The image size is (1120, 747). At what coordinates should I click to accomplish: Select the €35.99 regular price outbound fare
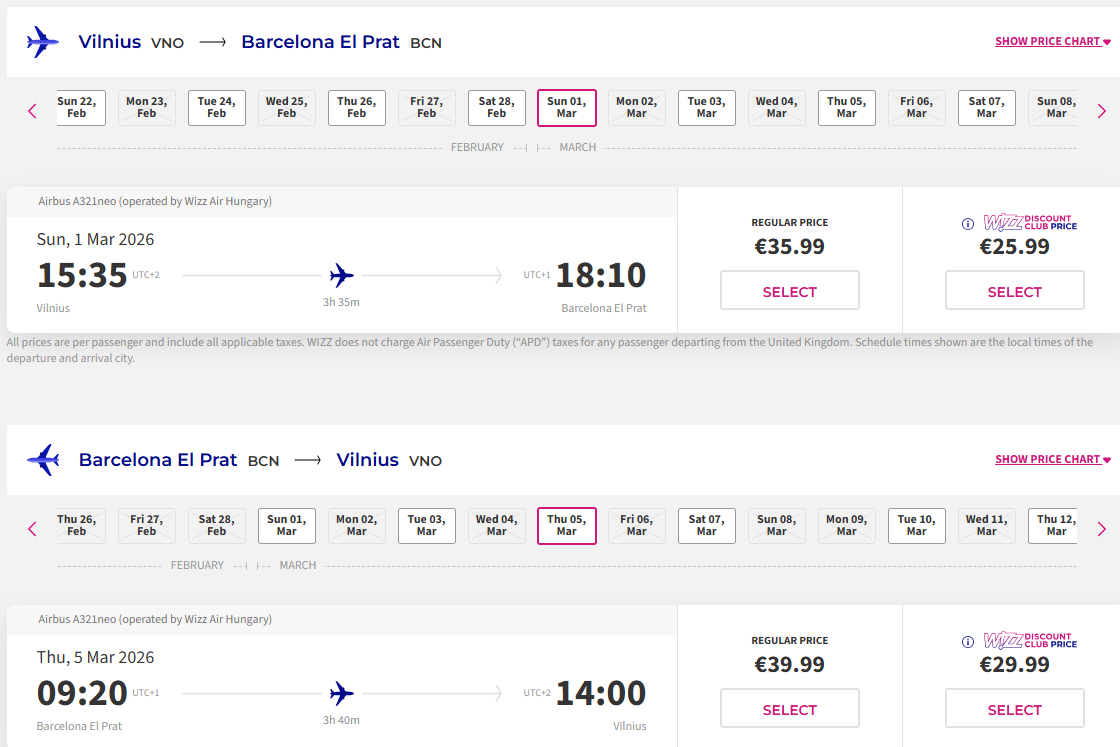(x=789, y=291)
